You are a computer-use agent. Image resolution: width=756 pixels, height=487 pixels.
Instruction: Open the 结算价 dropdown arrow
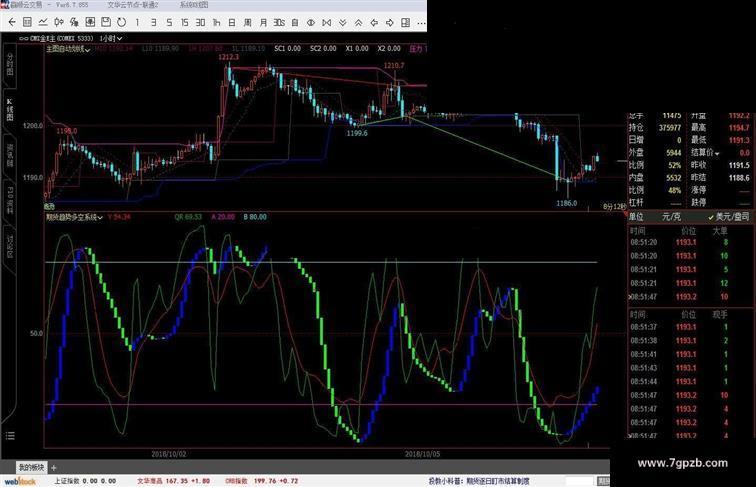717,153
